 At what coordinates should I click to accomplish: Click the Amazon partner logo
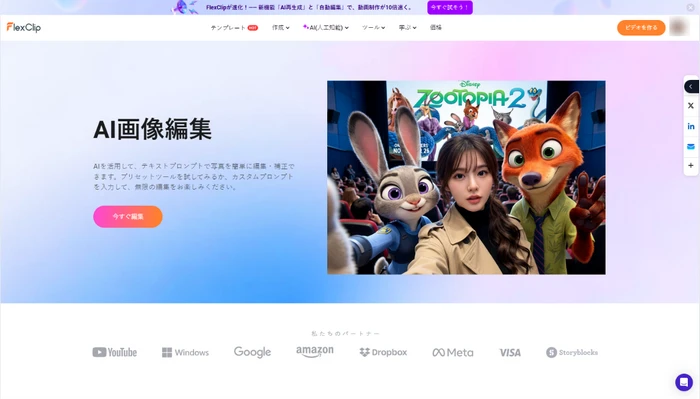[x=315, y=352]
